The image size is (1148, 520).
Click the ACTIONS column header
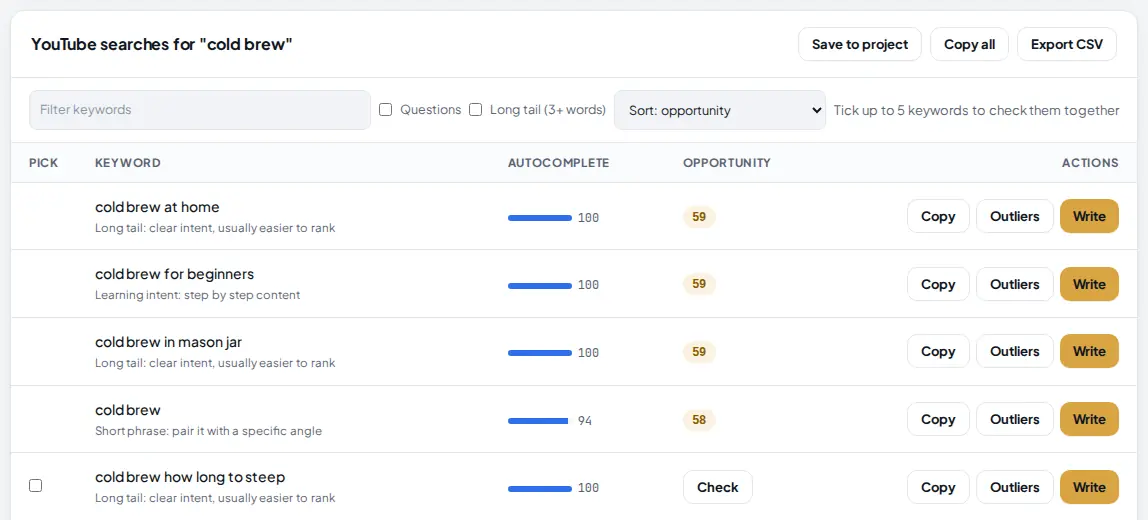[1090, 163]
